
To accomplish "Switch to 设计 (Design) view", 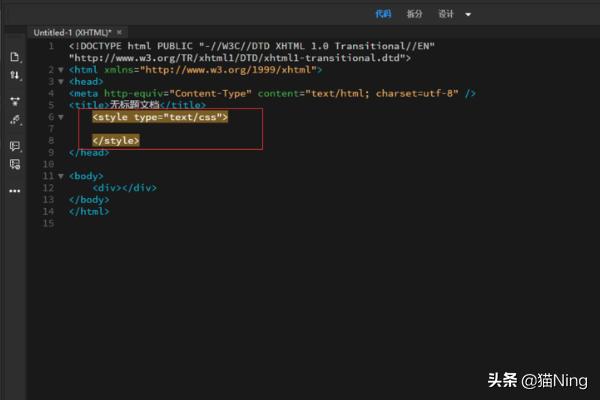I will pos(446,14).
